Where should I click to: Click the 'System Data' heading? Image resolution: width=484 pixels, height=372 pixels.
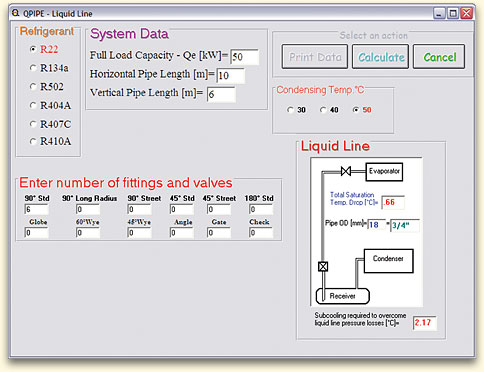click(x=129, y=34)
